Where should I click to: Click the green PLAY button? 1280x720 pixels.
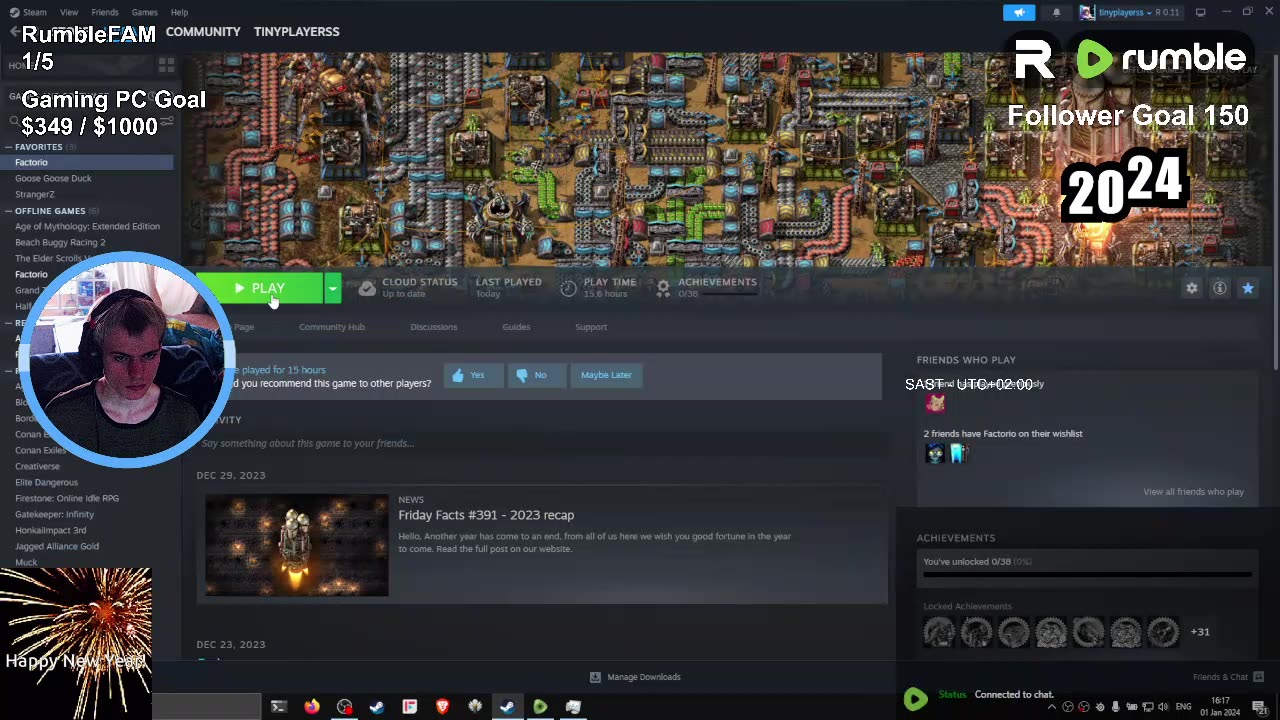[x=260, y=288]
